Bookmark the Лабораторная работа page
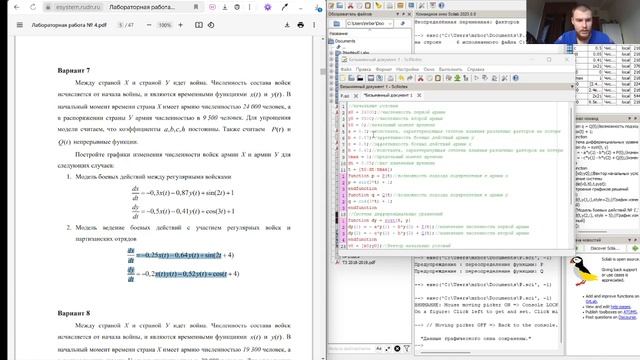 (x=196, y=7)
